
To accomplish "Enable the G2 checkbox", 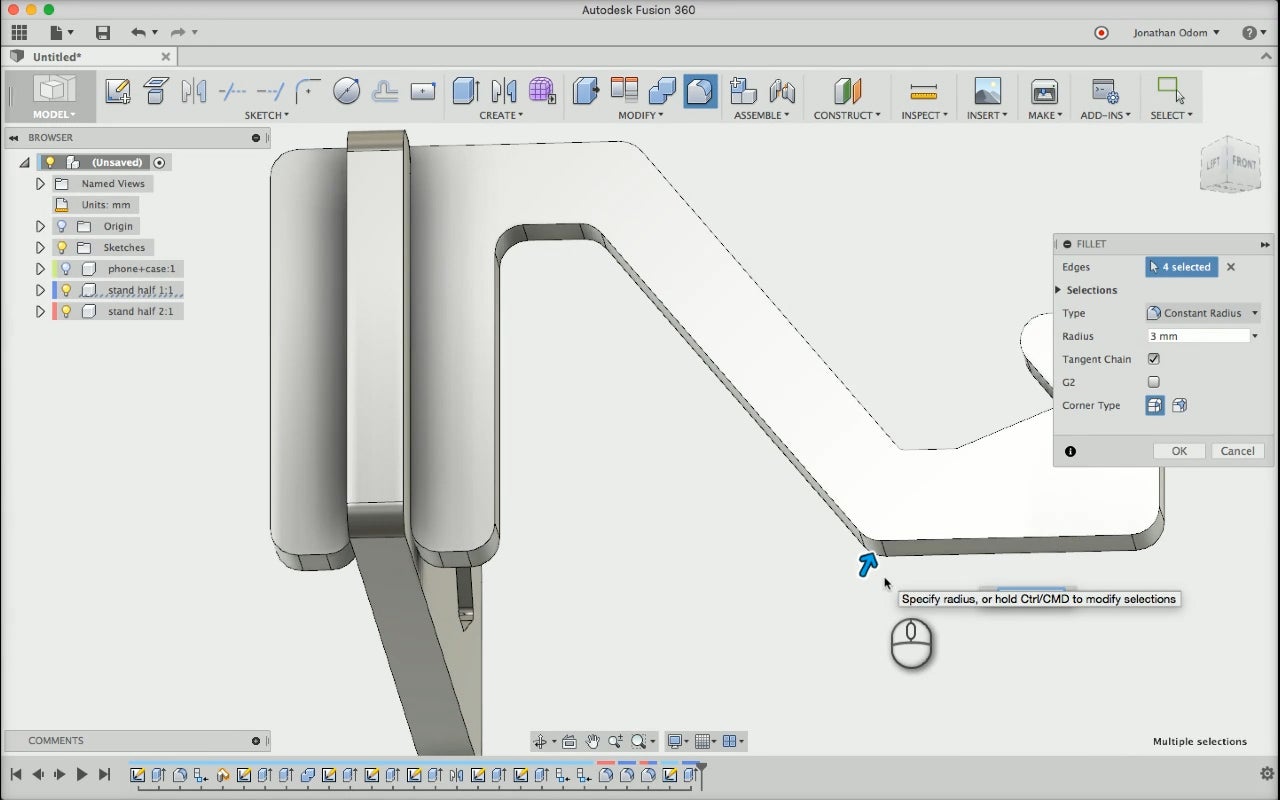I will pos(1154,382).
